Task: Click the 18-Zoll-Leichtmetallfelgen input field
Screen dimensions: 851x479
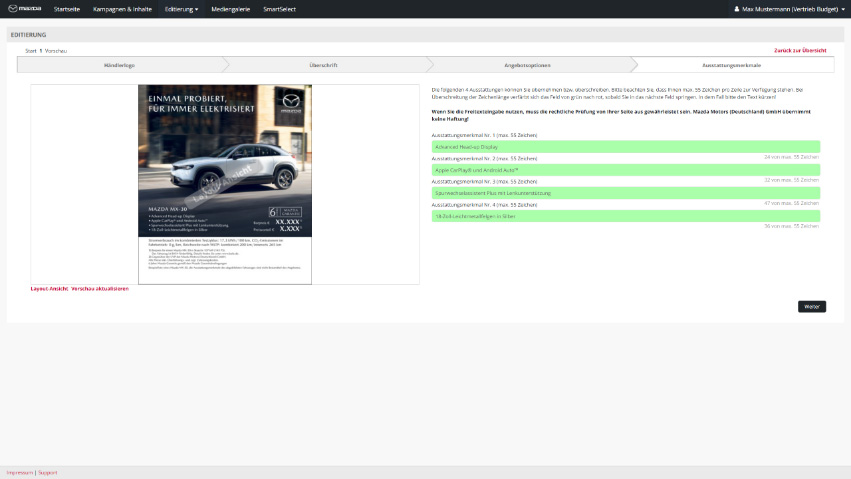Action: tap(625, 215)
